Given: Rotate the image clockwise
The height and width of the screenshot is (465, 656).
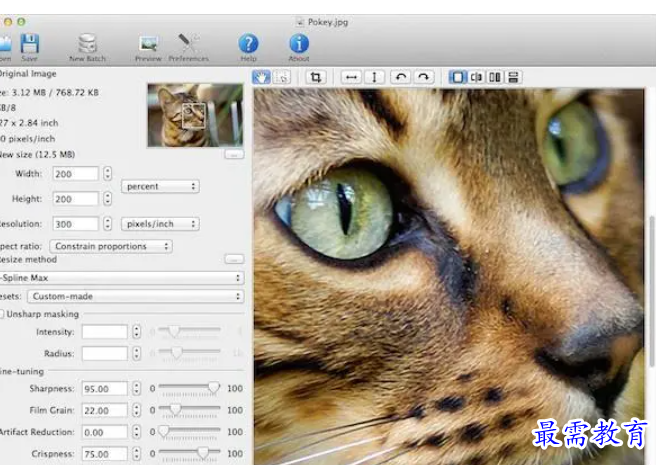Looking at the screenshot, I should 424,77.
